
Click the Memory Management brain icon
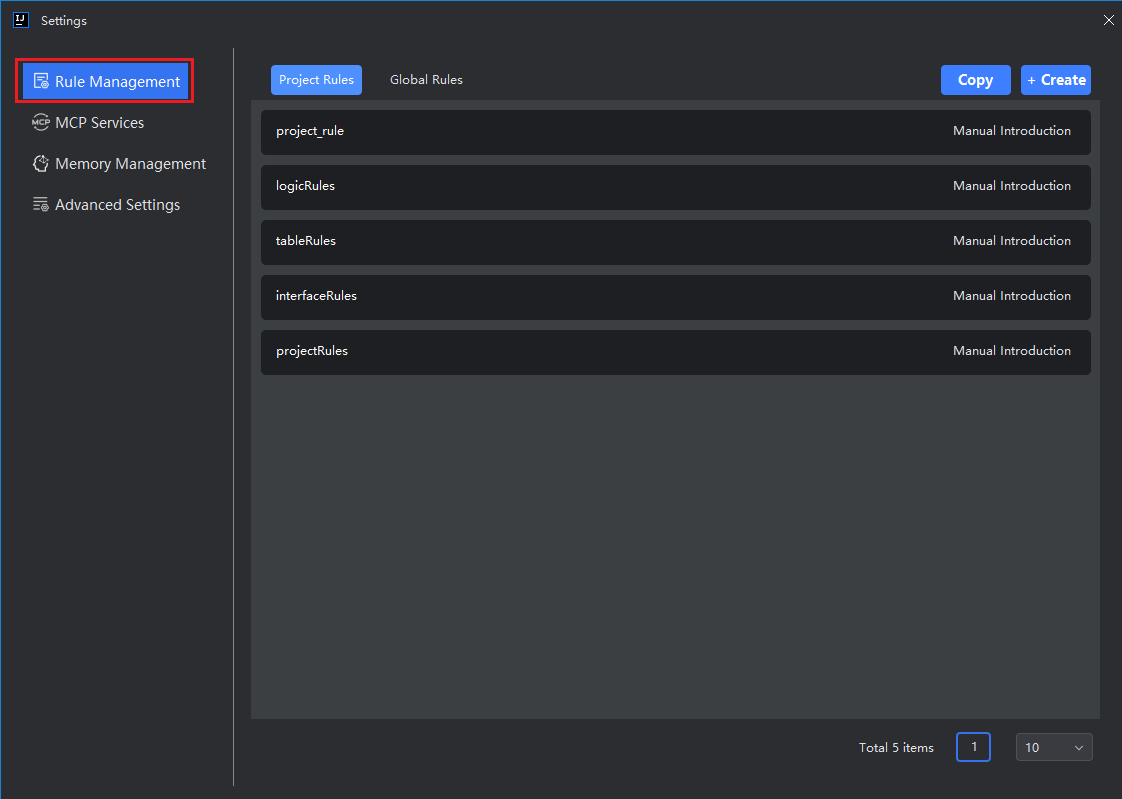[41, 164]
